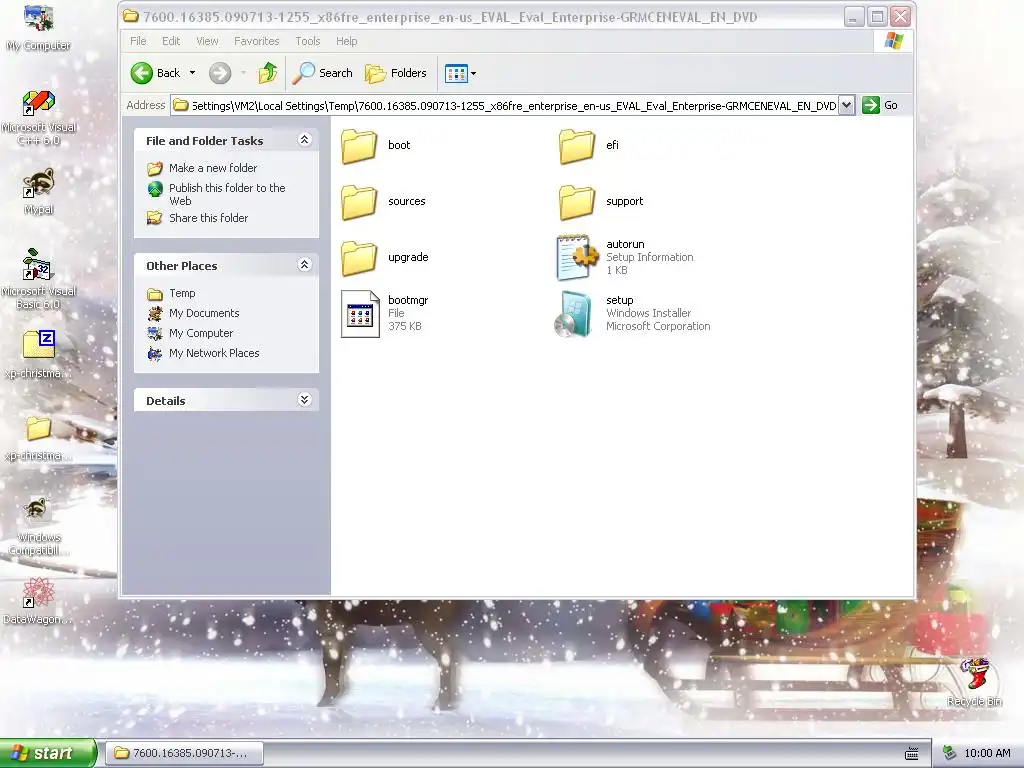Click the Windows flag logo in menu bar

coord(893,41)
